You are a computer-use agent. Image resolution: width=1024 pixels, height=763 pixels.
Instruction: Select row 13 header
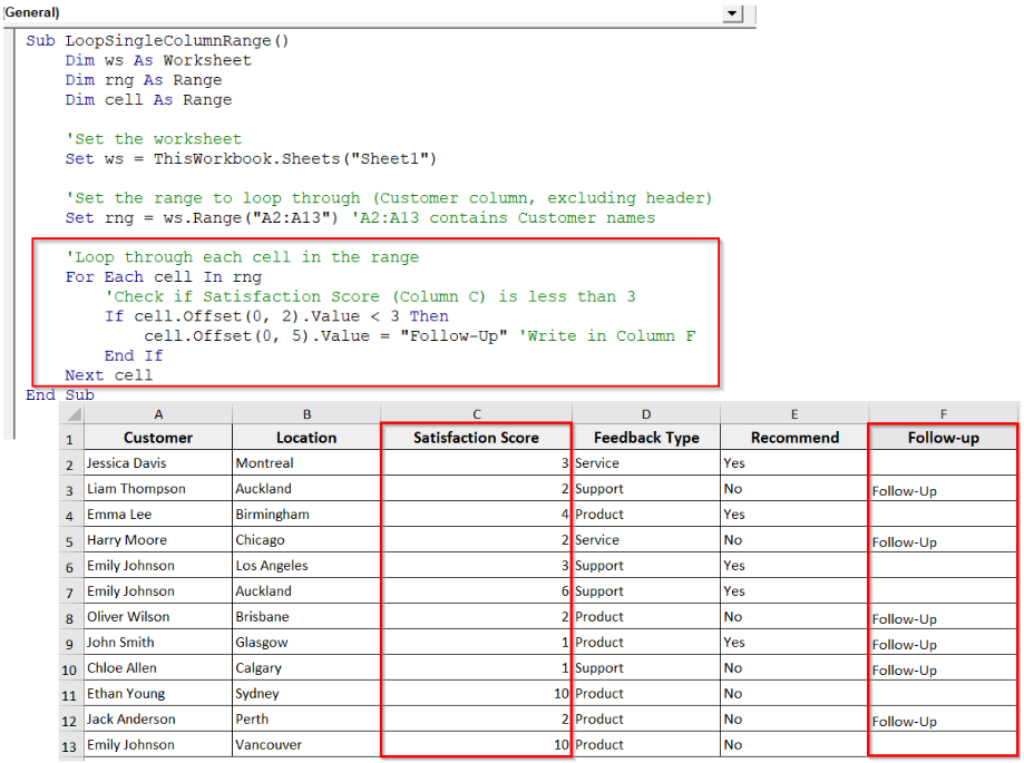pos(69,745)
